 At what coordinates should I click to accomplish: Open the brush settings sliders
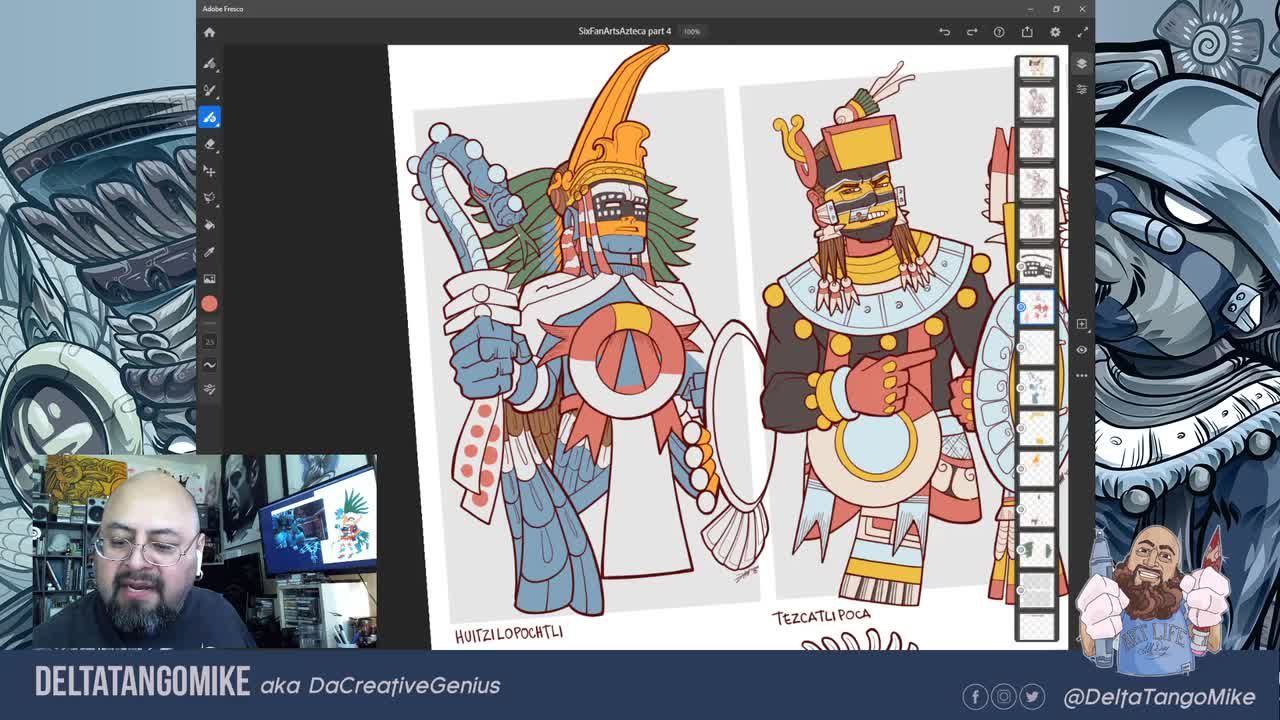click(209, 389)
